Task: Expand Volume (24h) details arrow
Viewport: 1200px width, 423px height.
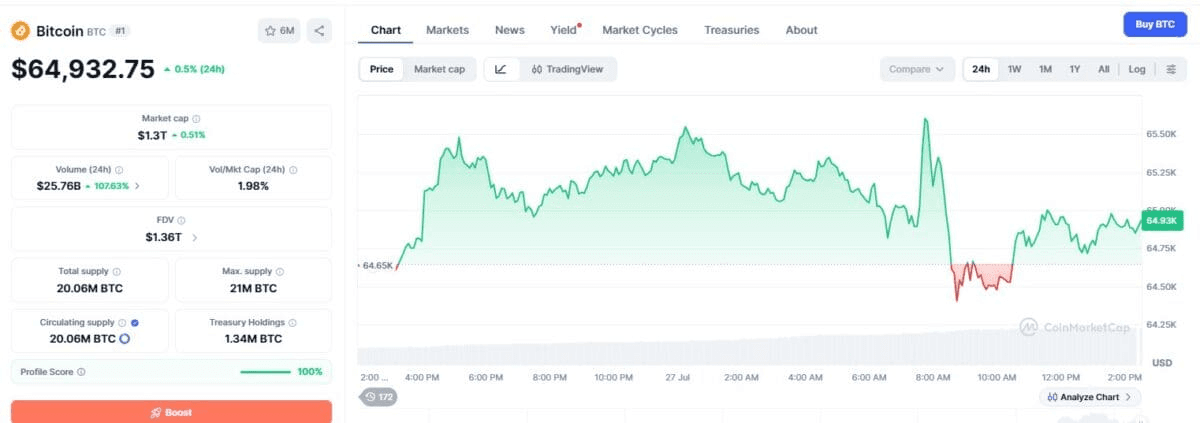Action: click(137, 186)
